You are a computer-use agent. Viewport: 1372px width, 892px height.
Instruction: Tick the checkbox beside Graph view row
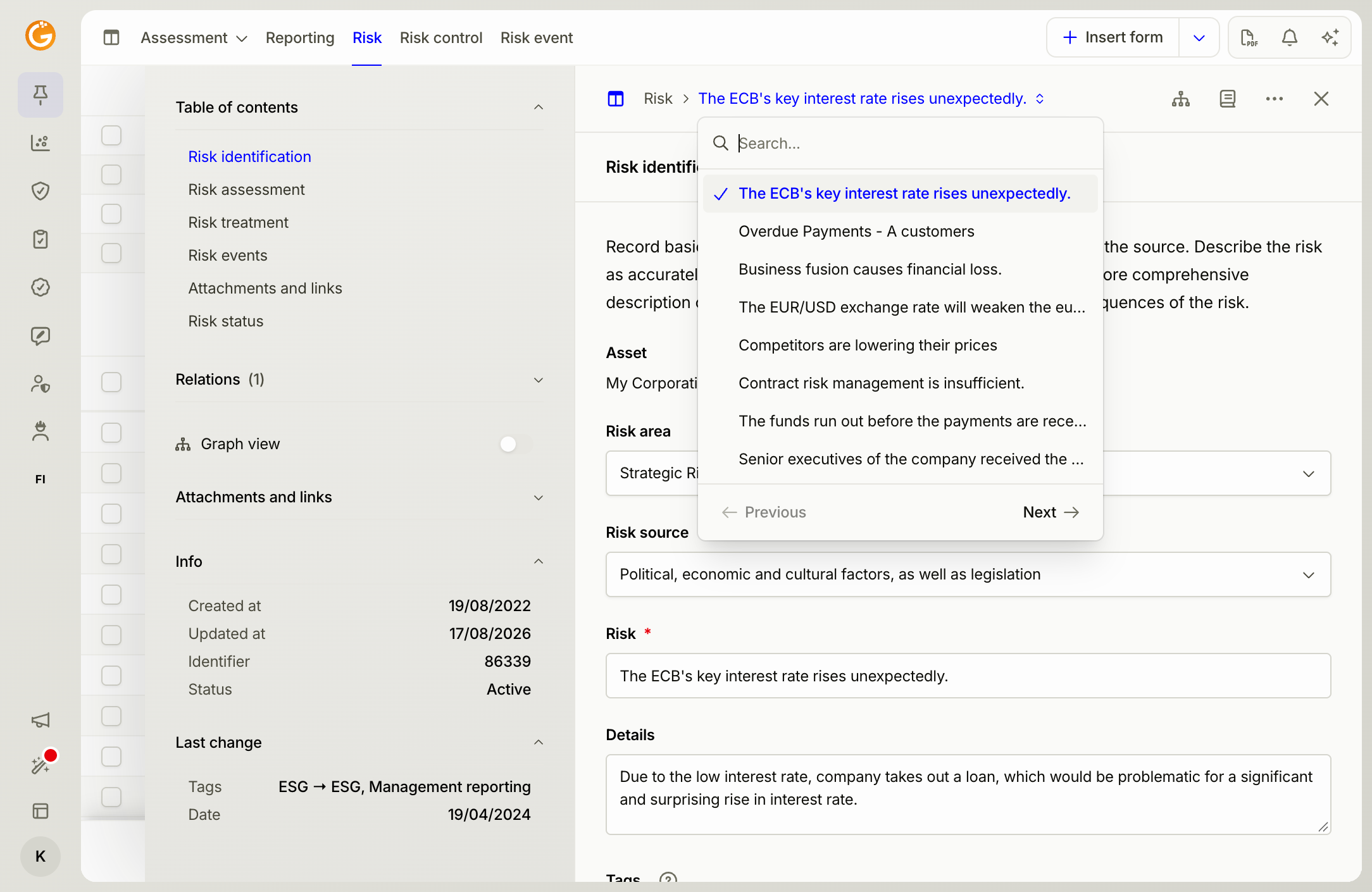[x=111, y=433]
